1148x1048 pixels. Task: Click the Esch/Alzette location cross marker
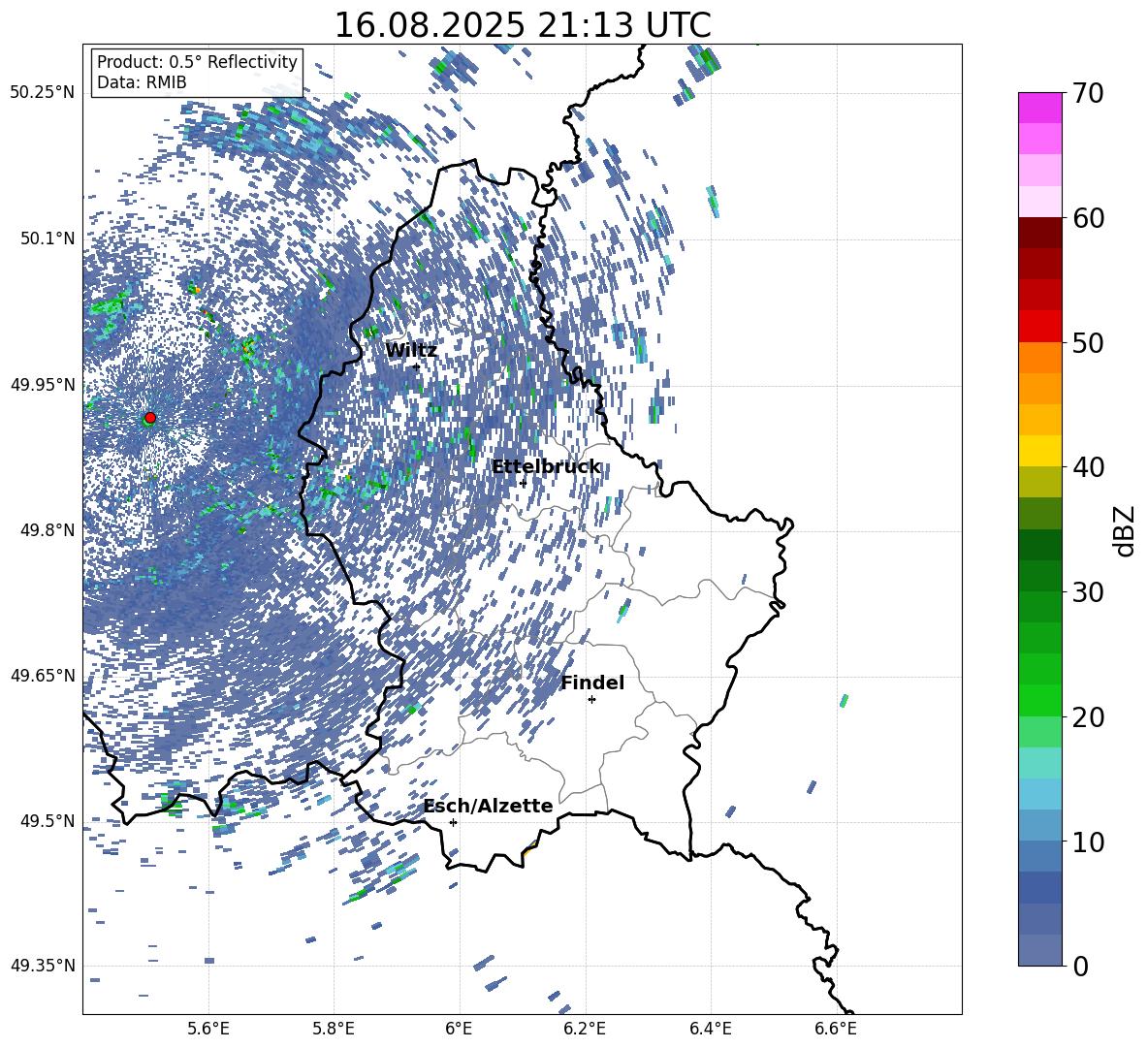click(453, 822)
